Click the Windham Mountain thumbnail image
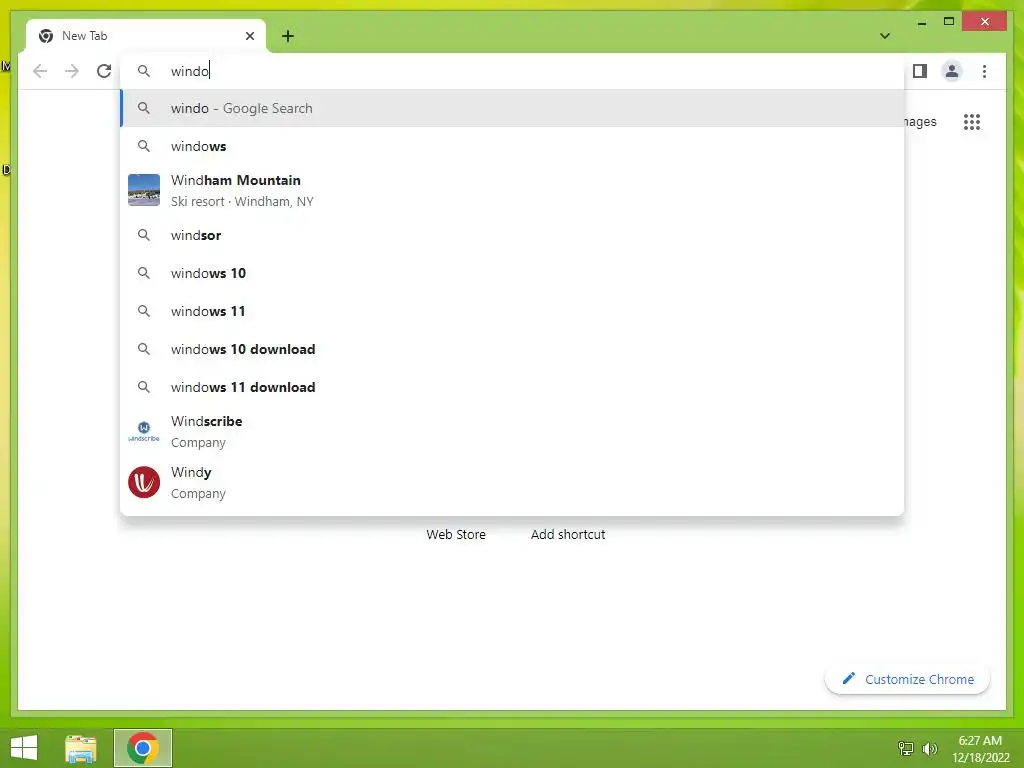Image resolution: width=1024 pixels, height=768 pixels. coord(144,190)
